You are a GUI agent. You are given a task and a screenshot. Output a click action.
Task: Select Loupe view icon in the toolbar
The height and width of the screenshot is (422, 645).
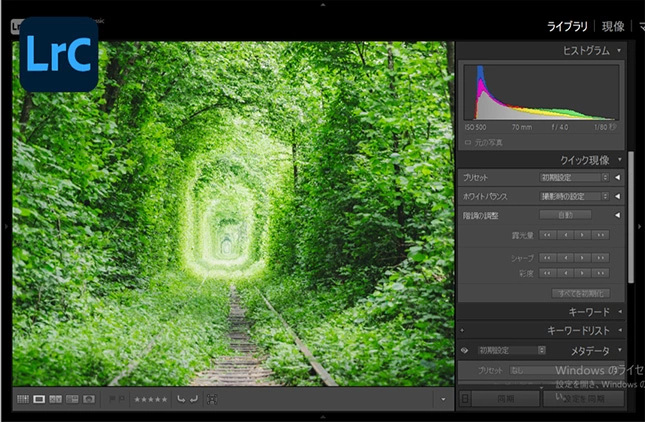click(39, 399)
